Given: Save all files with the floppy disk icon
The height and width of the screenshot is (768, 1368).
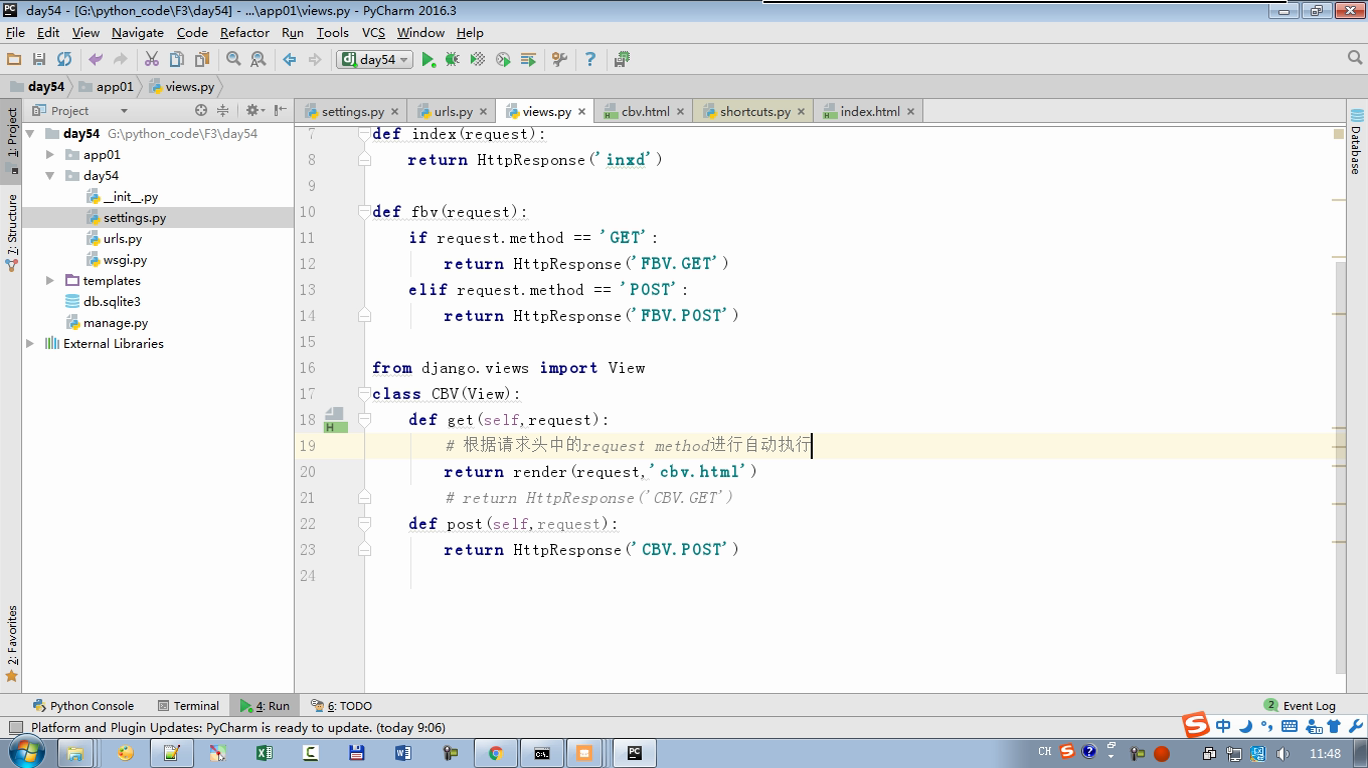Looking at the screenshot, I should (x=39, y=60).
